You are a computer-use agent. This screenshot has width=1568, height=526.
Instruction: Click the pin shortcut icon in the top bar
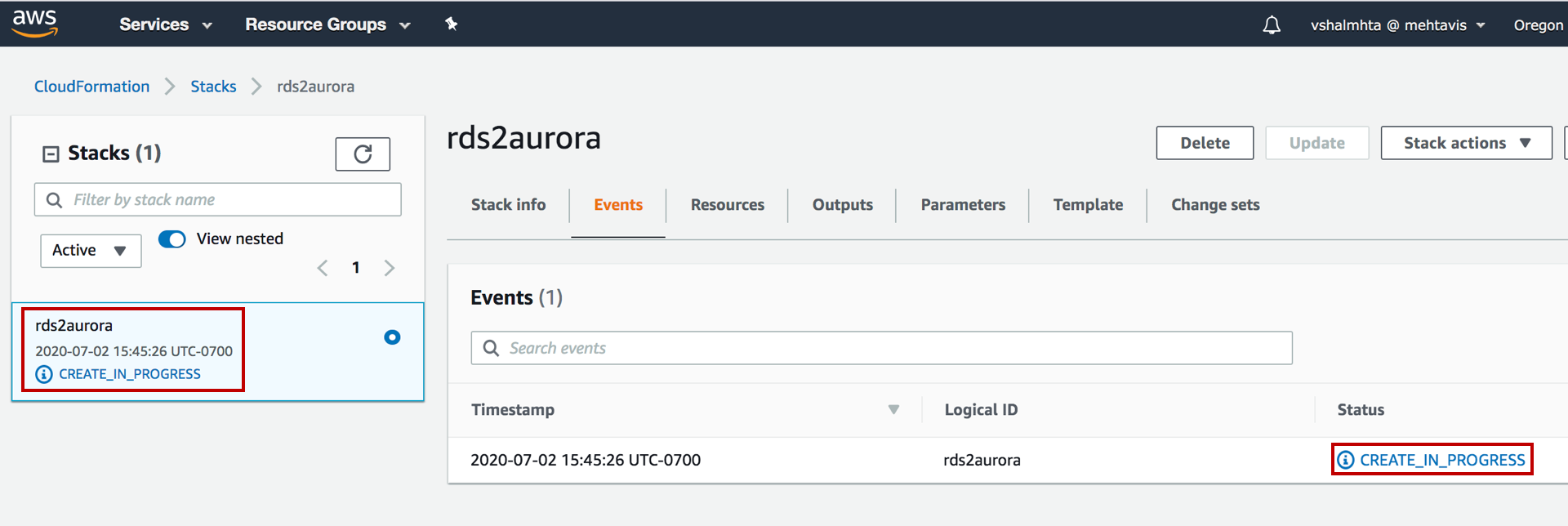pyautogui.click(x=451, y=24)
